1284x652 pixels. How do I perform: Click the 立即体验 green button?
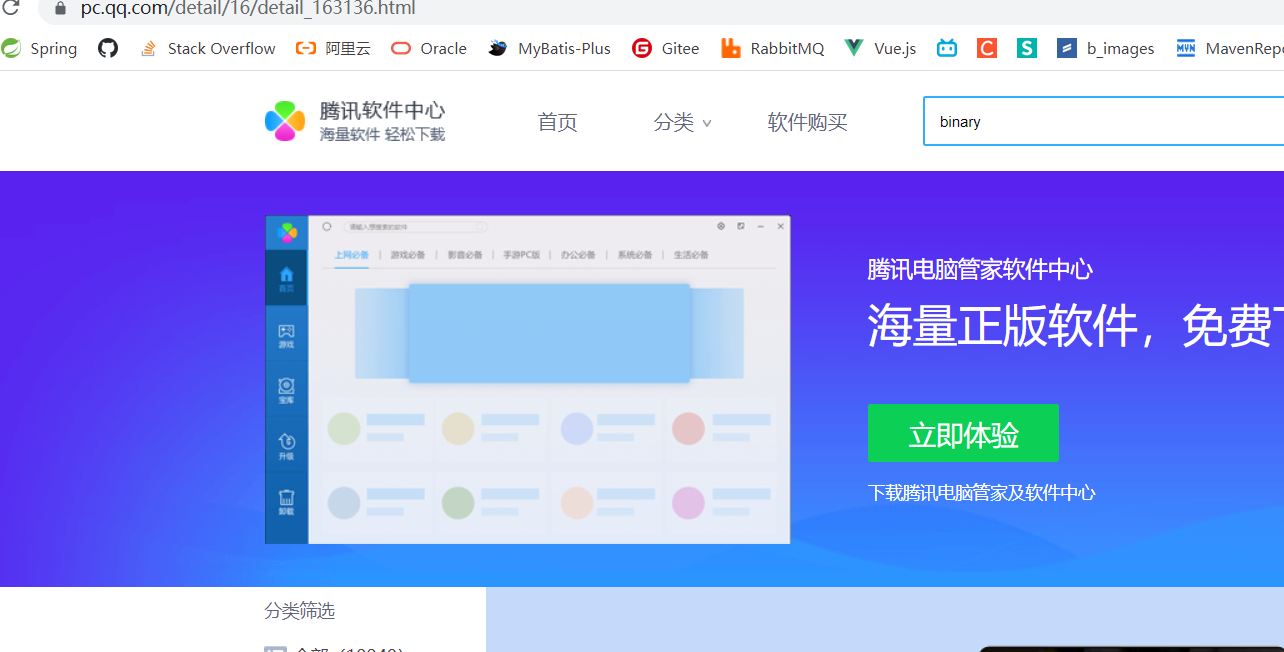tap(962, 433)
